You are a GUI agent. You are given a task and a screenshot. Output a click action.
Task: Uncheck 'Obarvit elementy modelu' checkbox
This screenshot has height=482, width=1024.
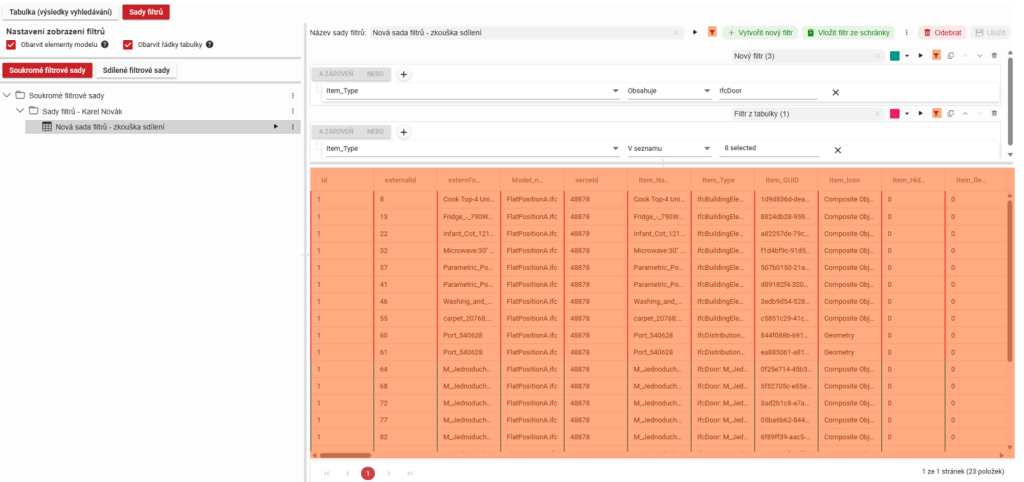tap(11, 45)
